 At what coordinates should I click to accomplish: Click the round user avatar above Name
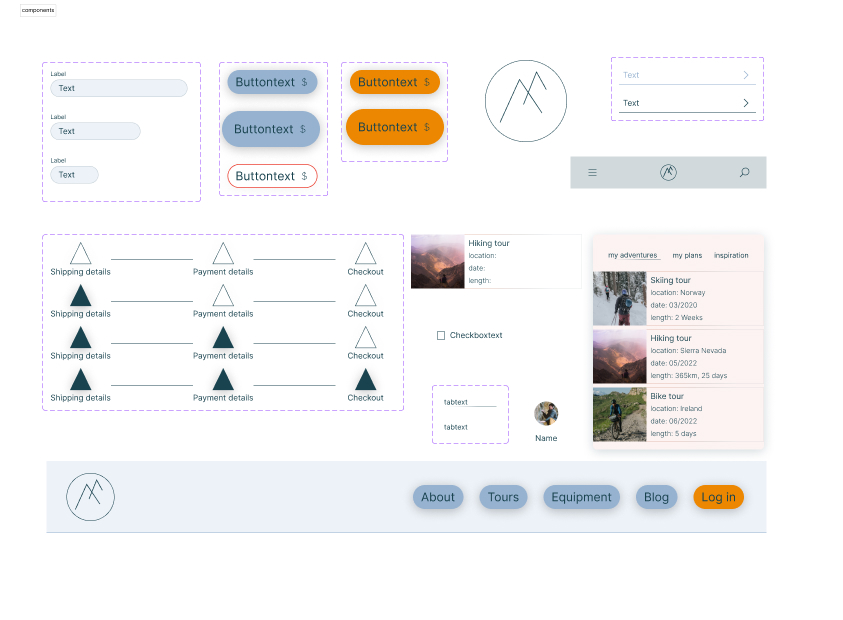(546, 413)
